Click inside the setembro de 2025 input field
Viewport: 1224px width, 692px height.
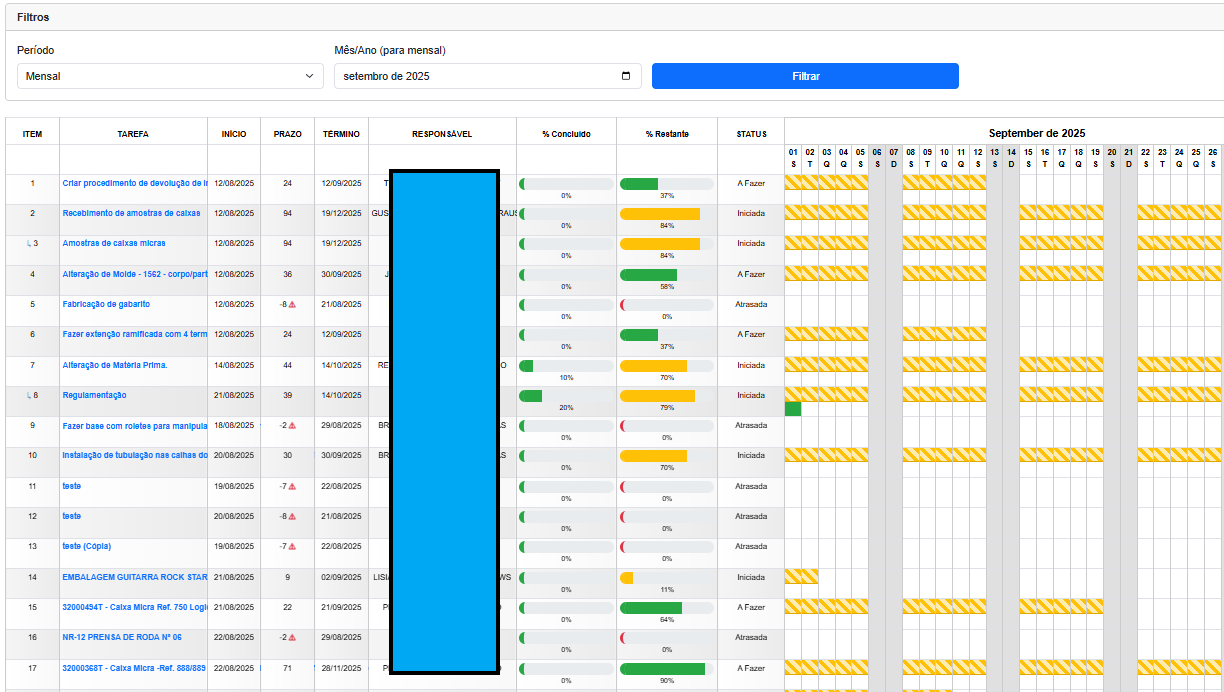pos(470,75)
